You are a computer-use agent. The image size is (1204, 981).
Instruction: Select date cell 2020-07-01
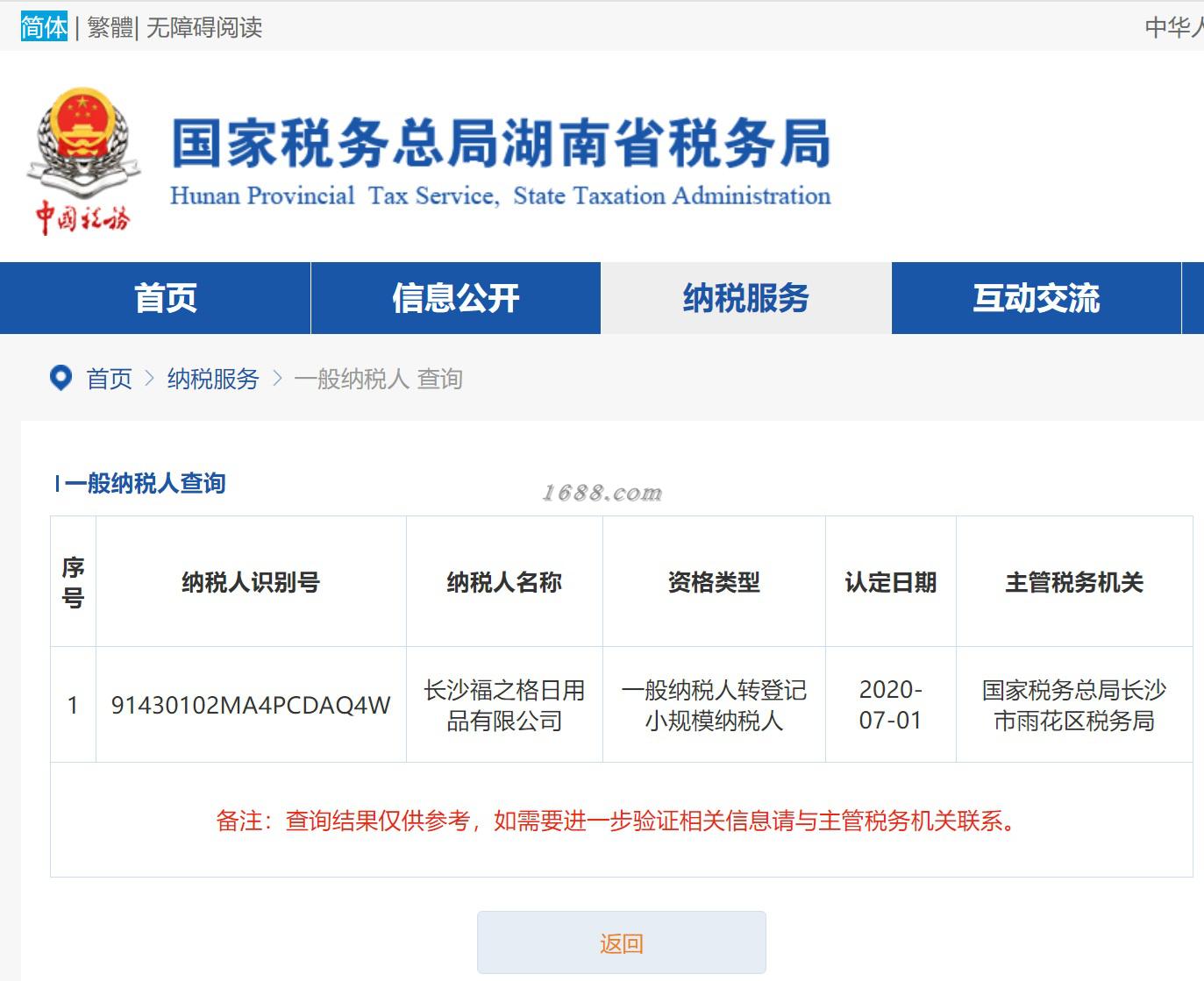[891, 705]
